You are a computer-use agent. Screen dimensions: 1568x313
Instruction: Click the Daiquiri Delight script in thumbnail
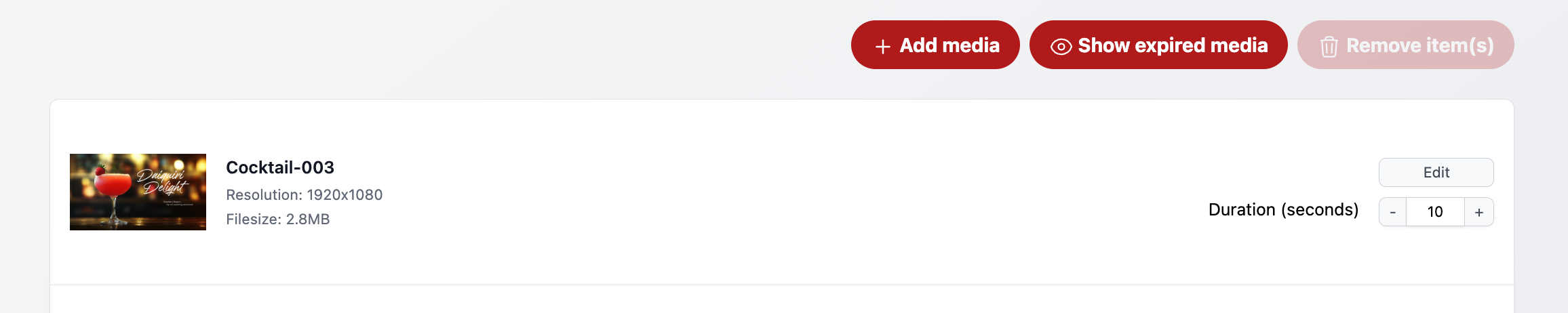click(164, 182)
